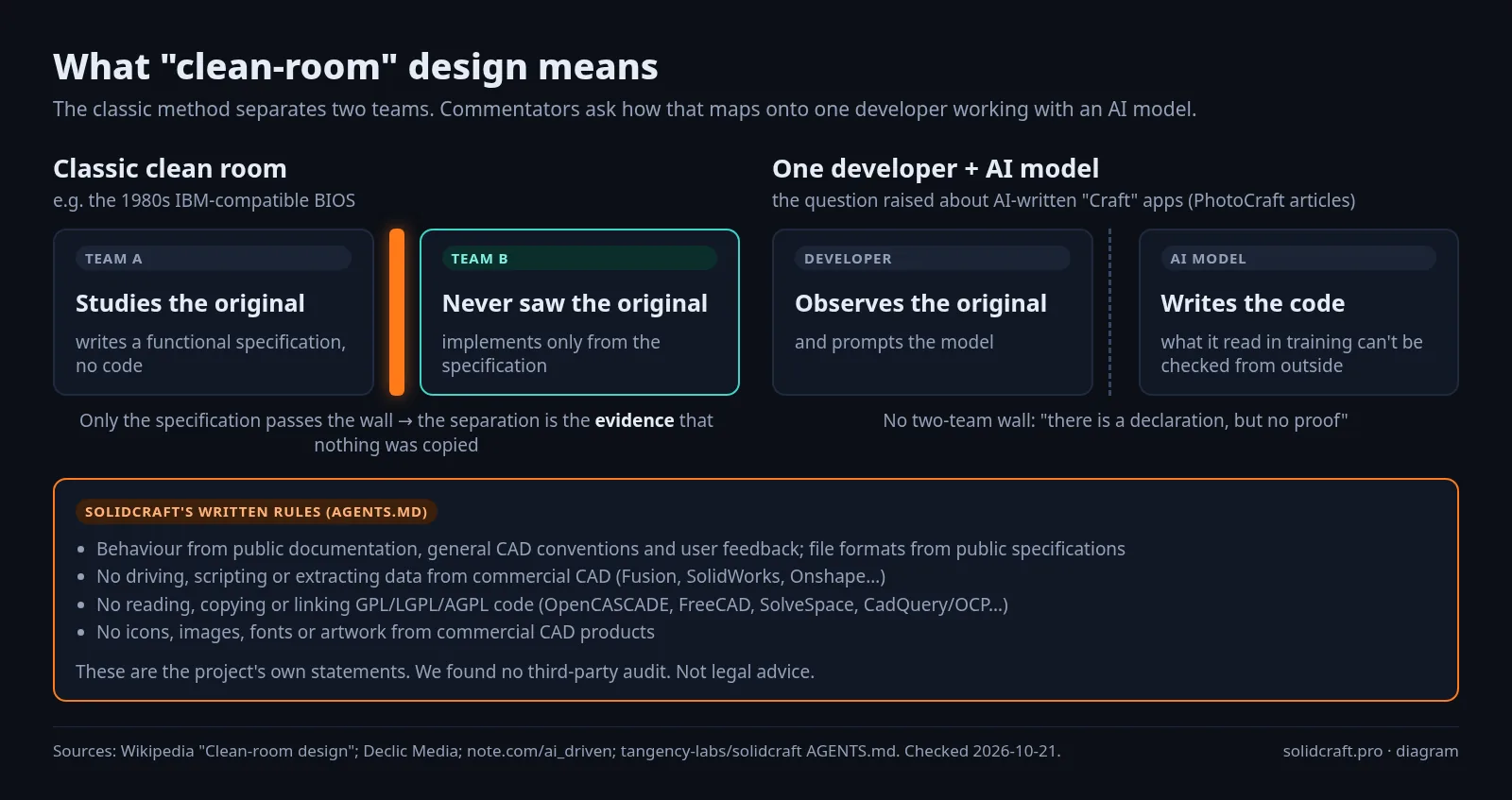
Task: Select 'Observes the original' card heading
Action: [920, 303]
